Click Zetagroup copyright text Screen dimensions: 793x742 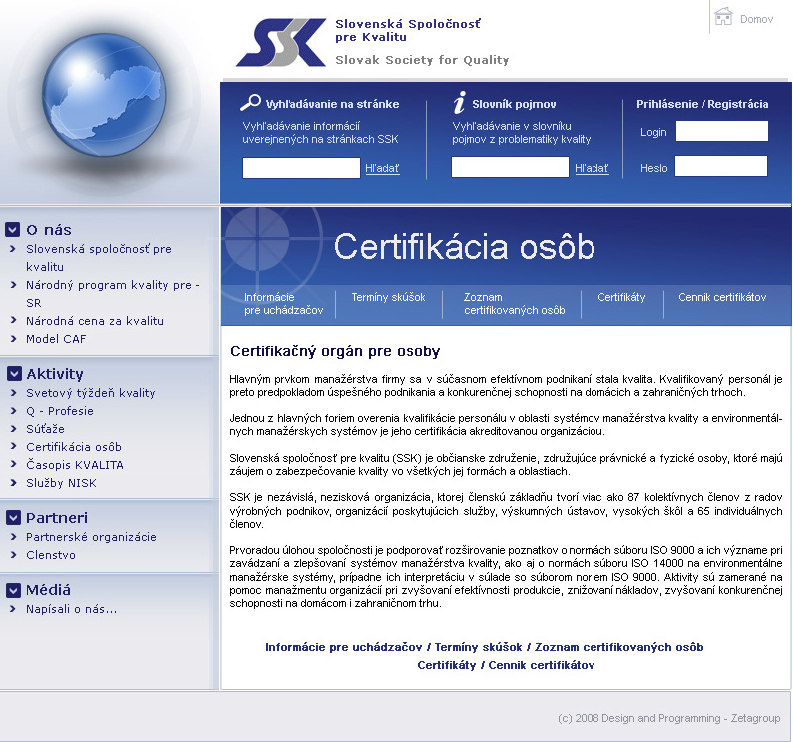(x=669, y=718)
